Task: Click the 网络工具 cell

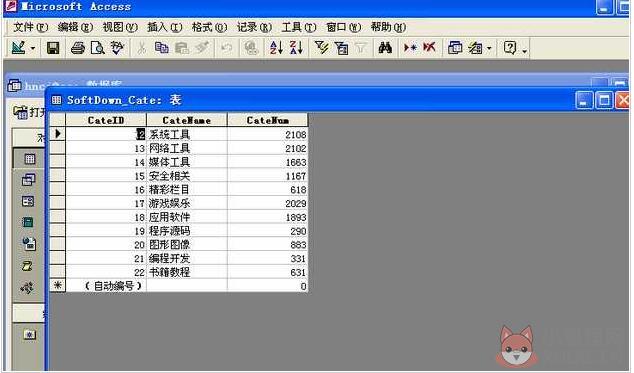Action: [187, 148]
